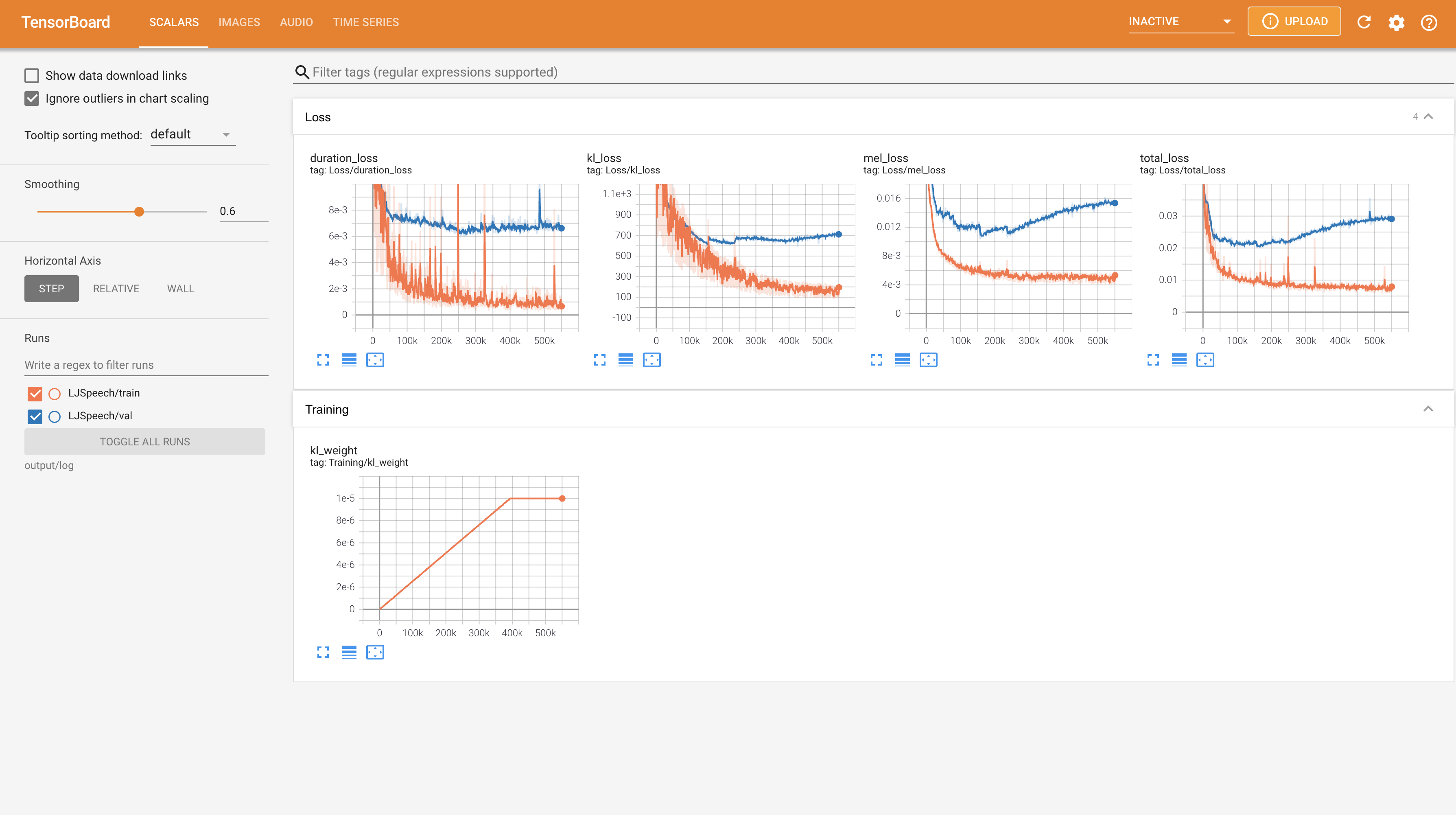
Task: Click the Filter tags search field
Action: [x=678, y=72]
